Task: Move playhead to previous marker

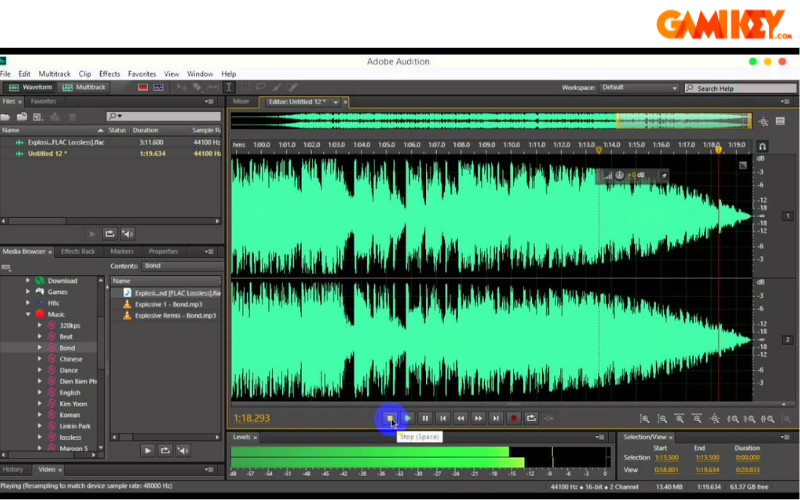Action: 443,418
